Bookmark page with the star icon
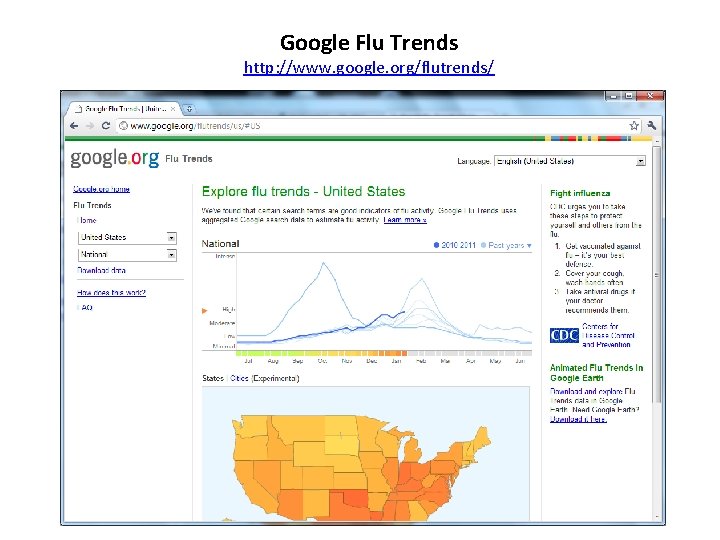 point(634,126)
